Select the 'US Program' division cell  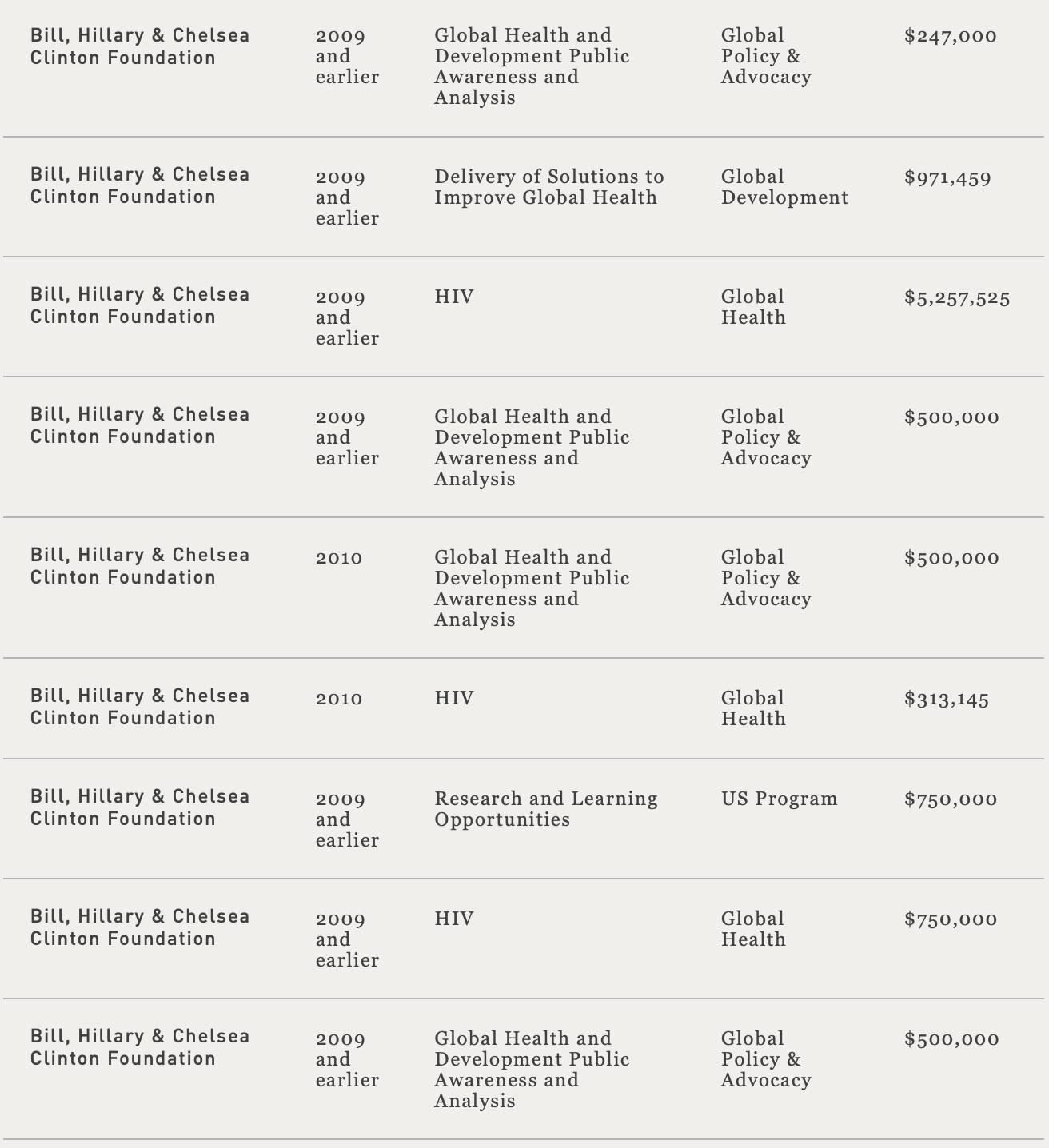click(780, 799)
